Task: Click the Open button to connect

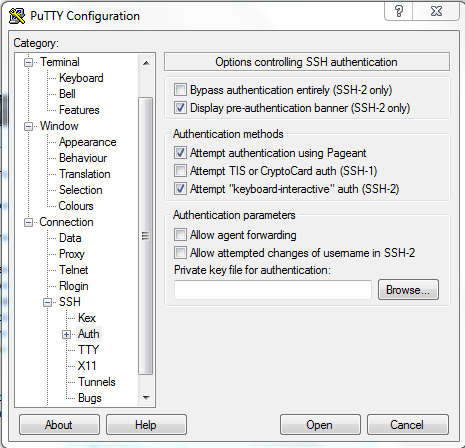Action: [x=320, y=425]
